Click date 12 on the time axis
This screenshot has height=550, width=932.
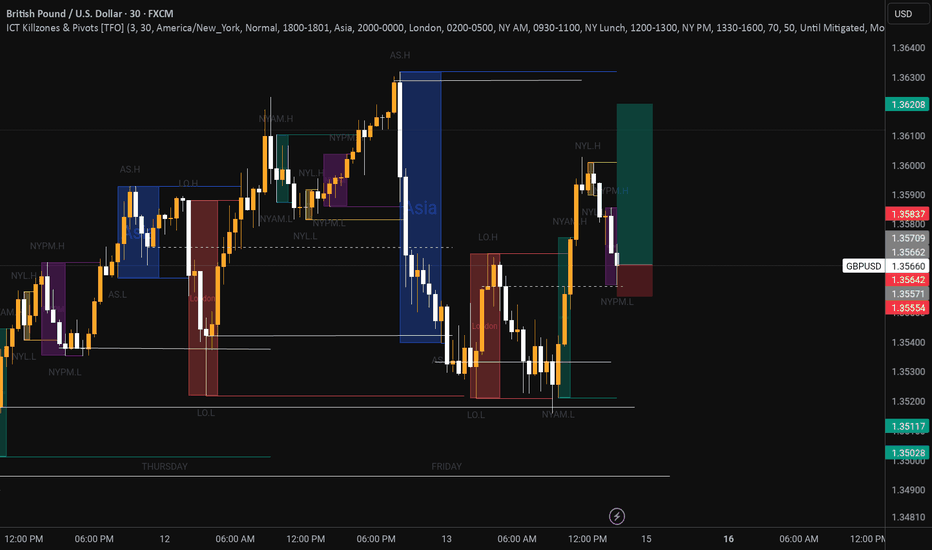(165, 539)
